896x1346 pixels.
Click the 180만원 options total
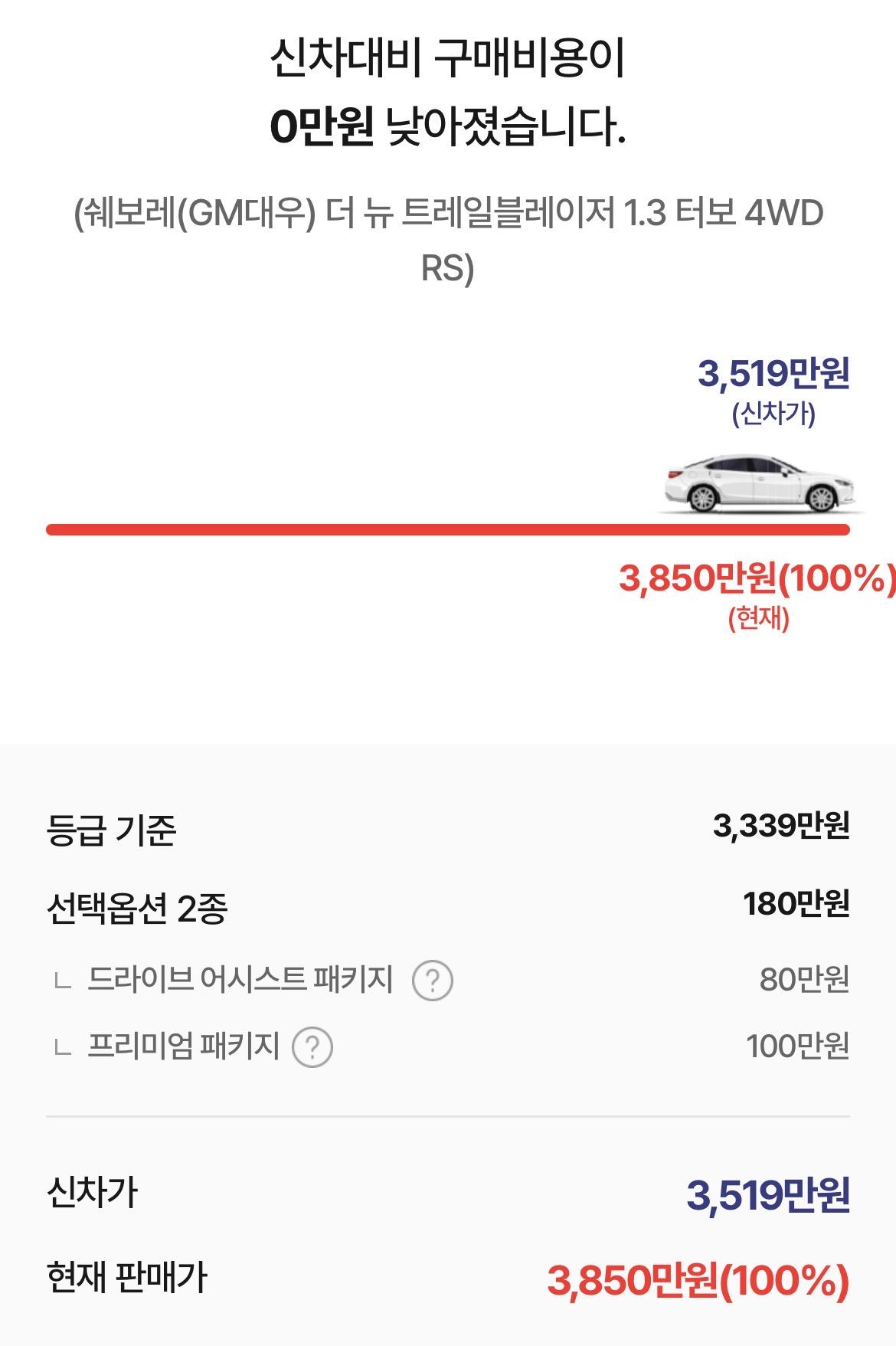796,905
